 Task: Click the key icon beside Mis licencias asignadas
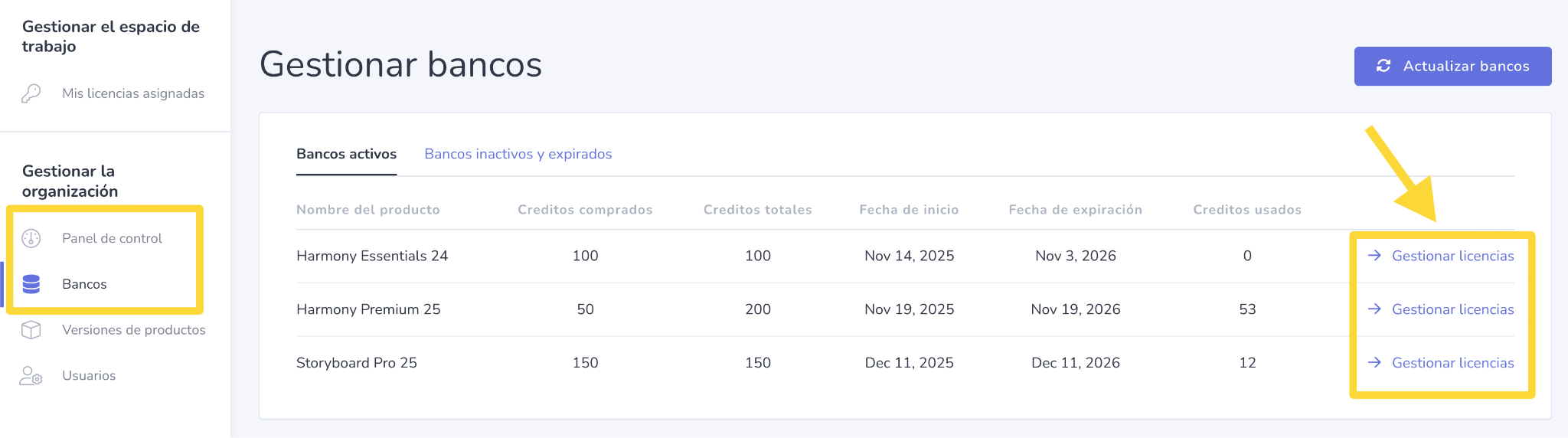click(31, 93)
